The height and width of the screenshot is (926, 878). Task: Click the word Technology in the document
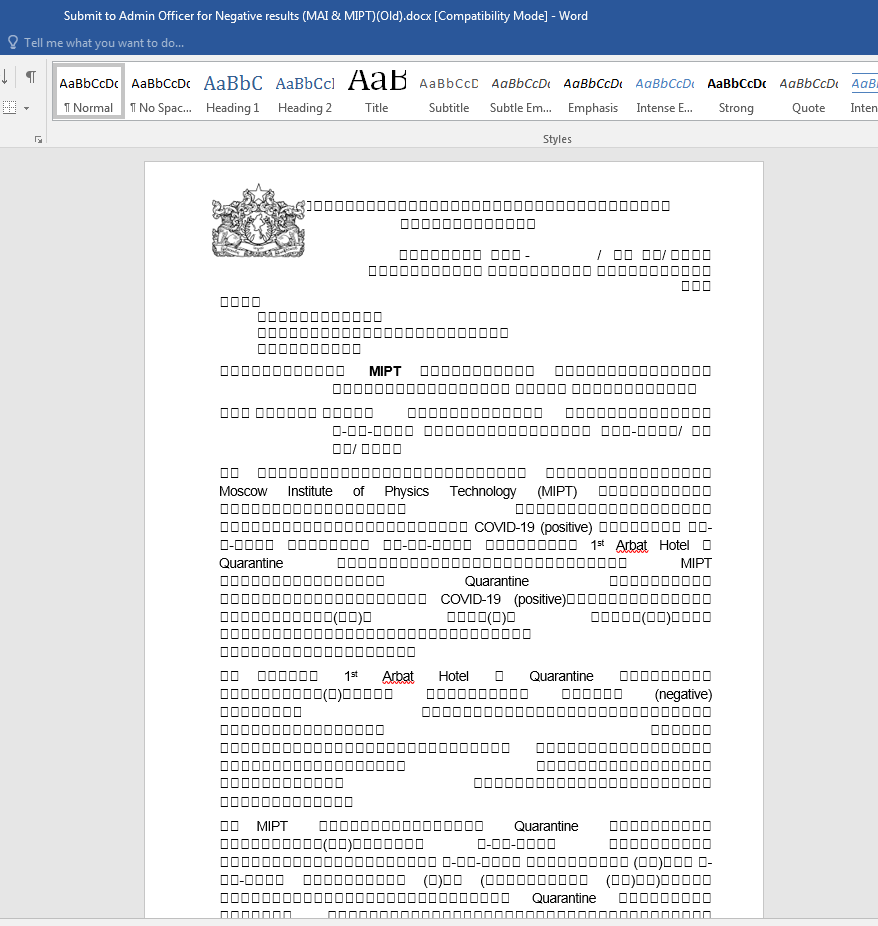[483, 491]
